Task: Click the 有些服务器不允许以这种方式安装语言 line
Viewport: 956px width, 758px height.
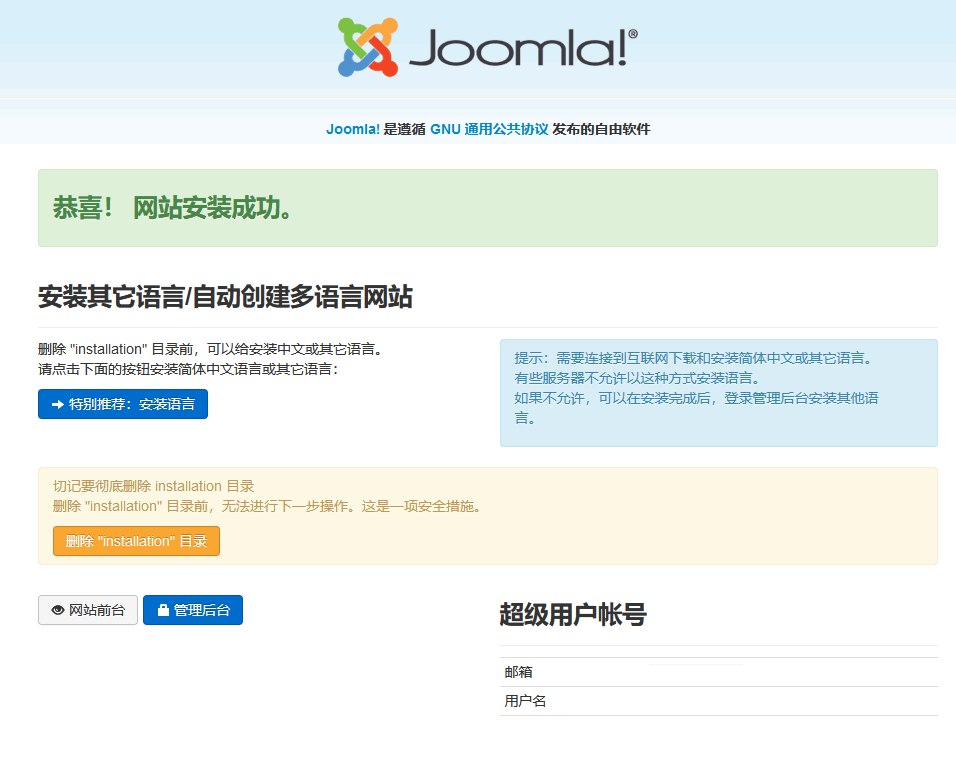Action: 637,378
